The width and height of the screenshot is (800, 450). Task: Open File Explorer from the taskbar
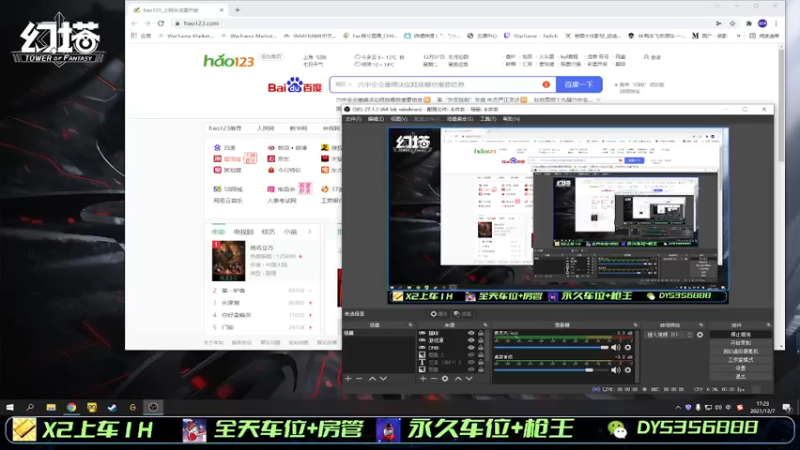pyautogui.click(x=51, y=407)
